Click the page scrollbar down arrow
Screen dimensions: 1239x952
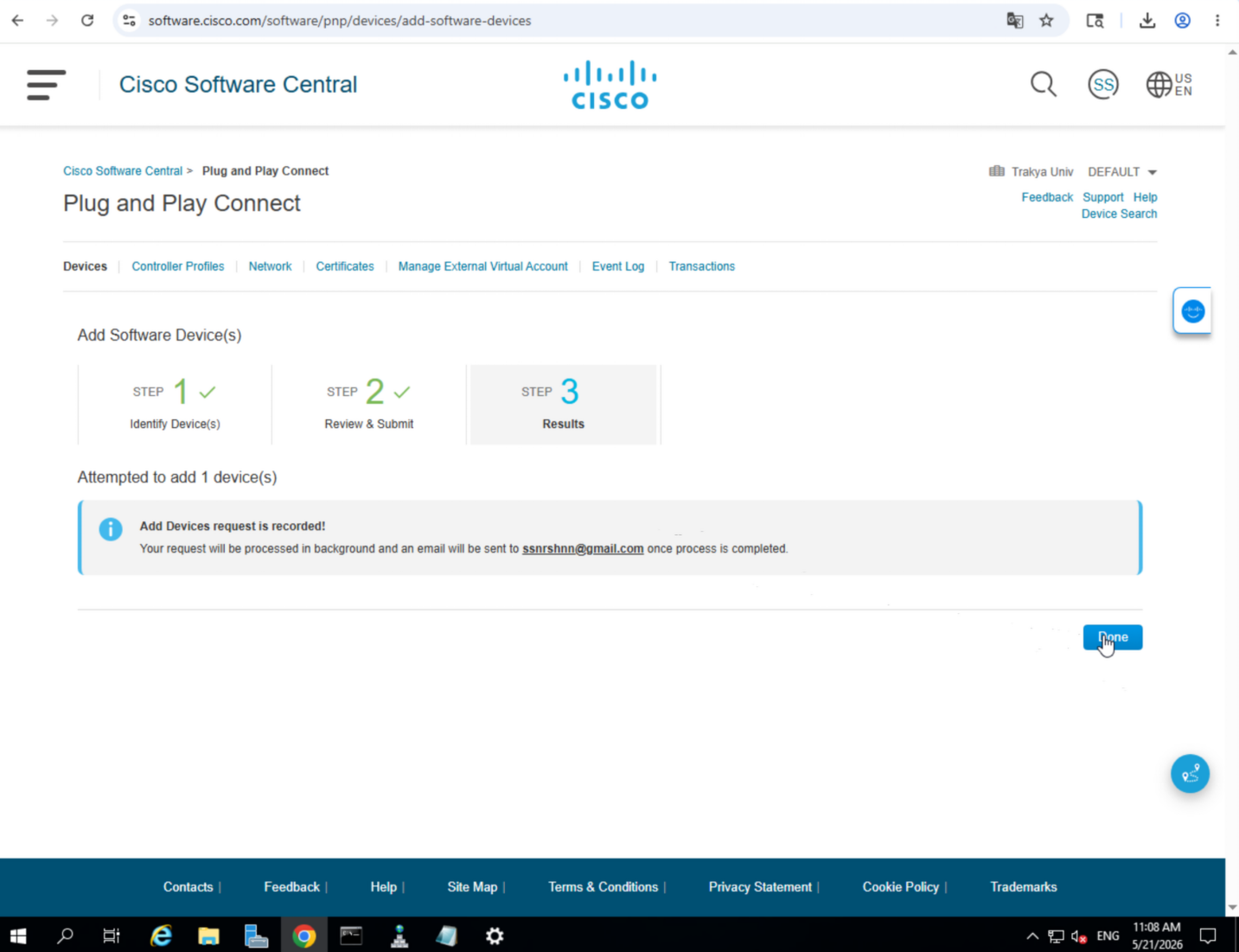point(1232,909)
